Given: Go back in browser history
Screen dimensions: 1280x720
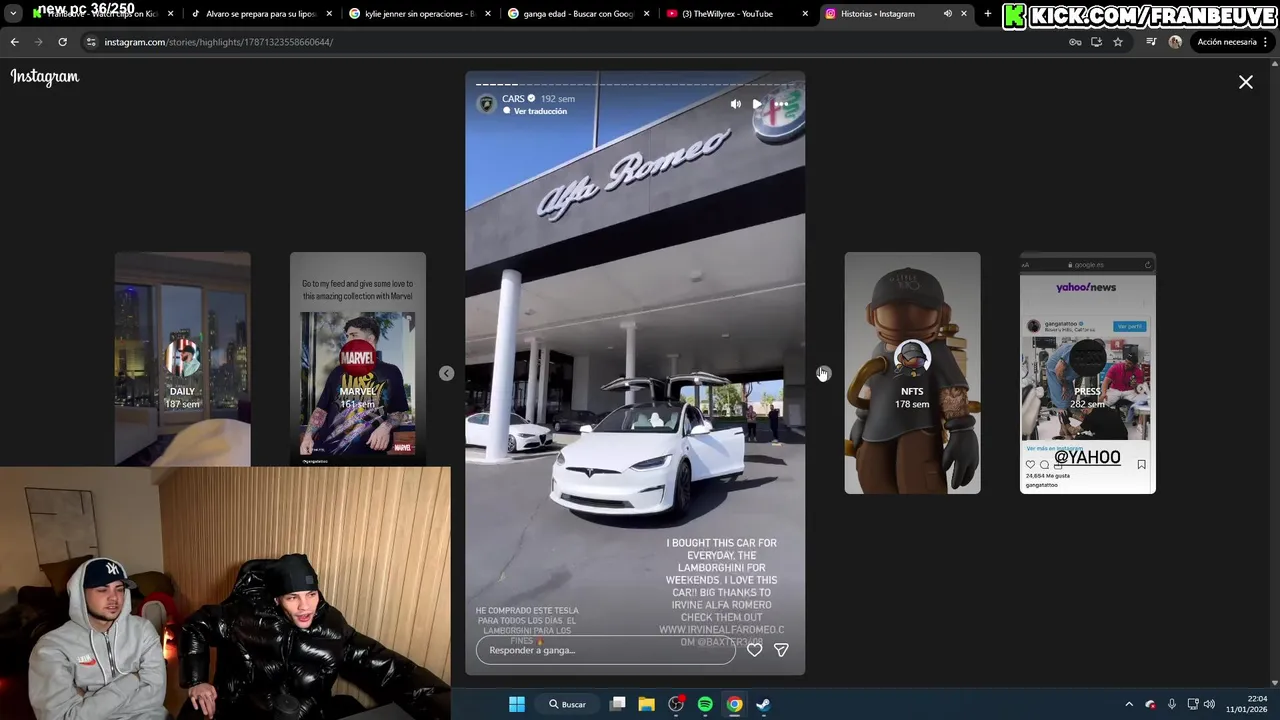Looking at the screenshot, I should pos(14,42).
